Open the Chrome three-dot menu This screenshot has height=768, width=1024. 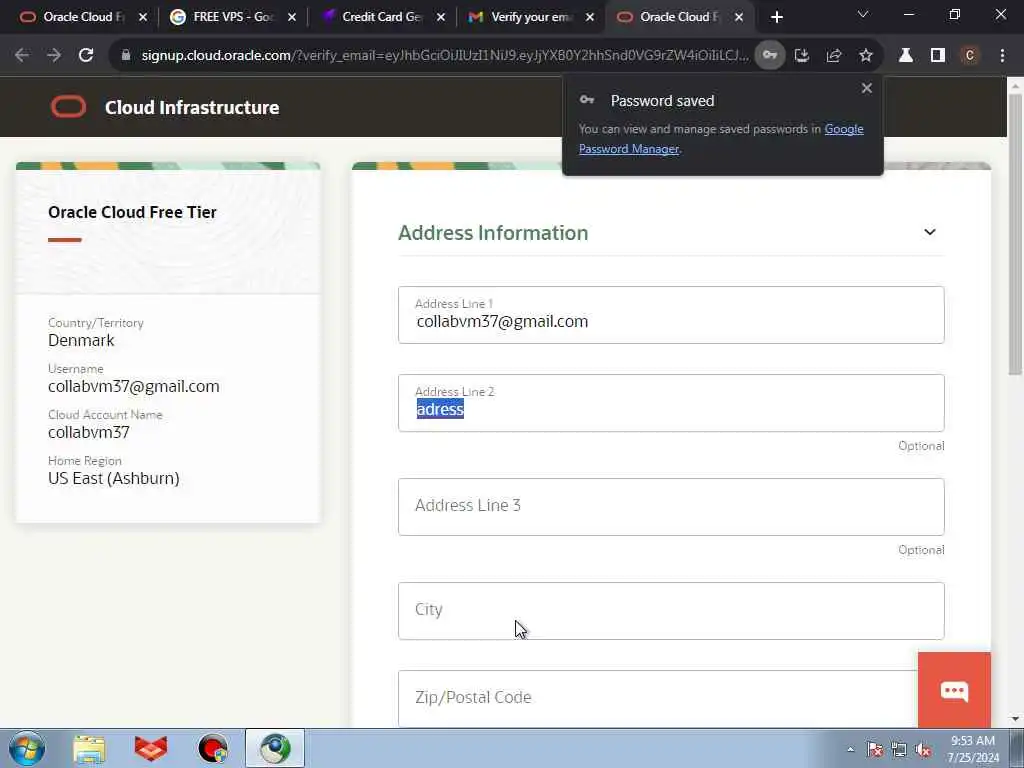[1002, 56]
